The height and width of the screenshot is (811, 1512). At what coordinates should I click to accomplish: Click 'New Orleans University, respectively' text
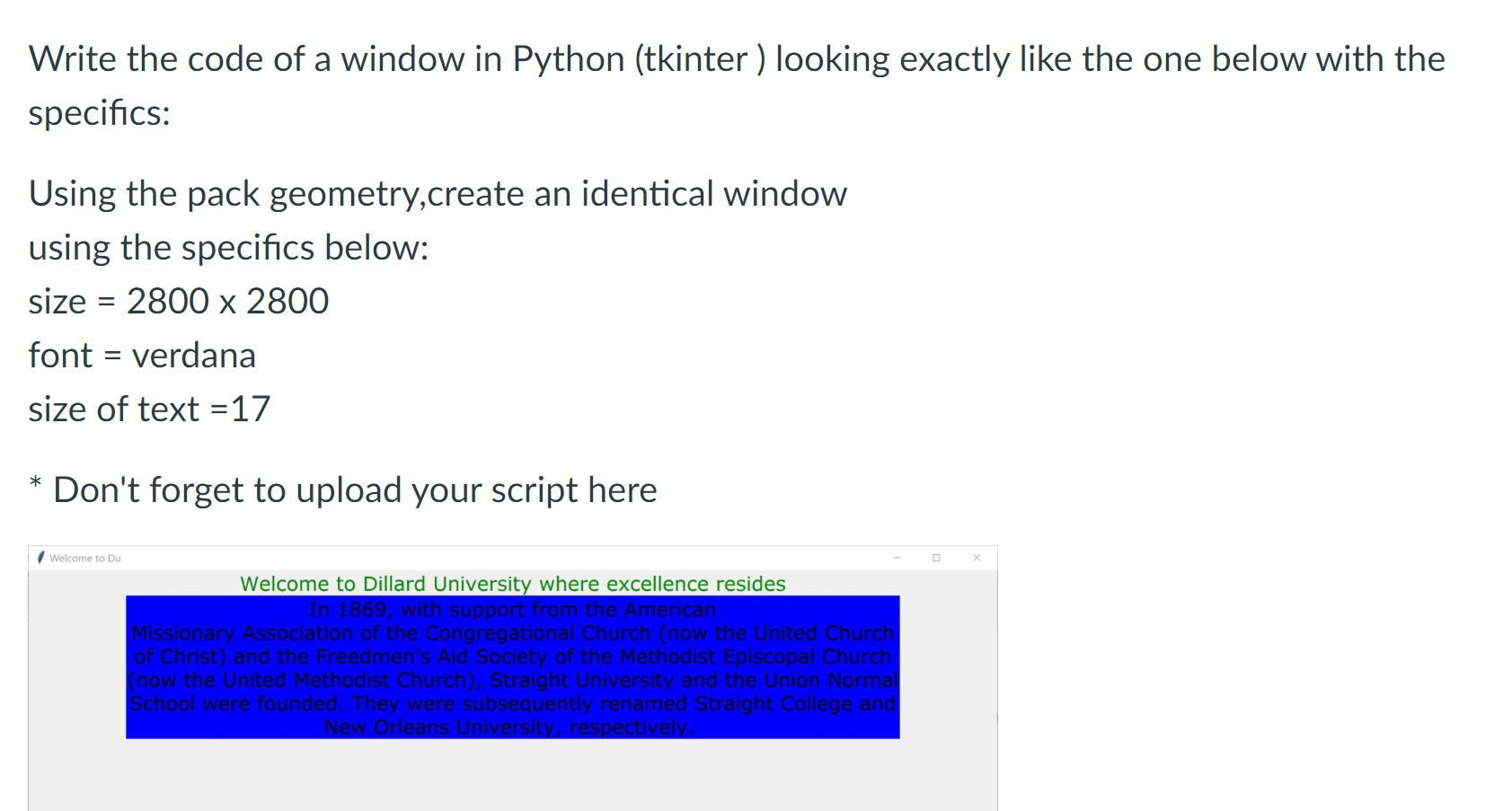[510, 727]
